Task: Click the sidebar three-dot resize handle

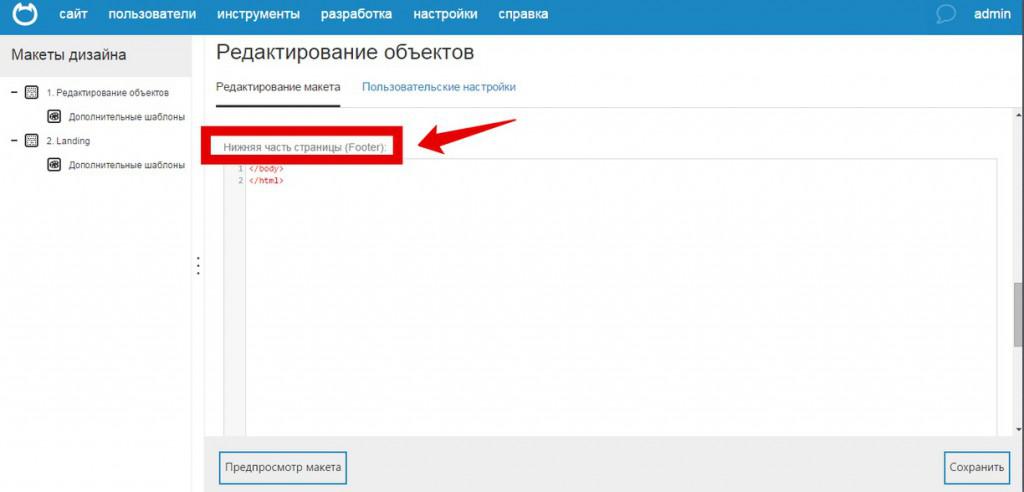Action: 198,266
